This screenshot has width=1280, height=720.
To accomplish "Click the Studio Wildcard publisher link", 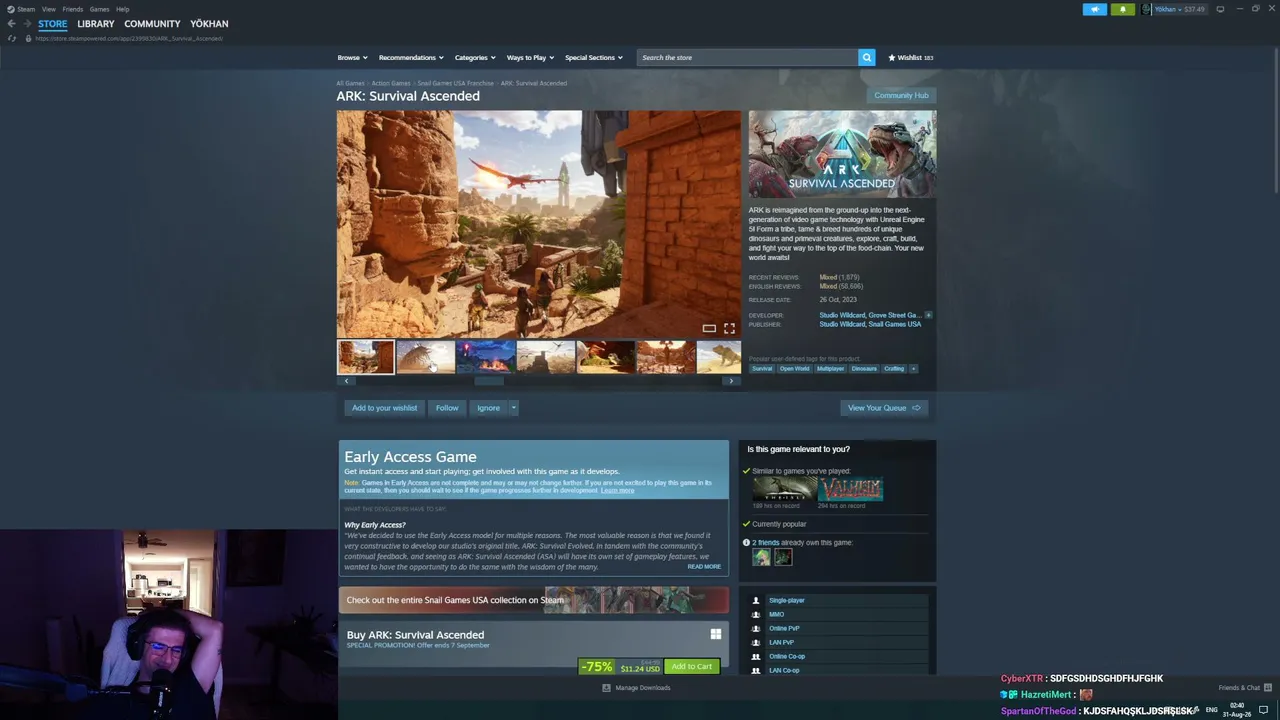I will [843, 325].
